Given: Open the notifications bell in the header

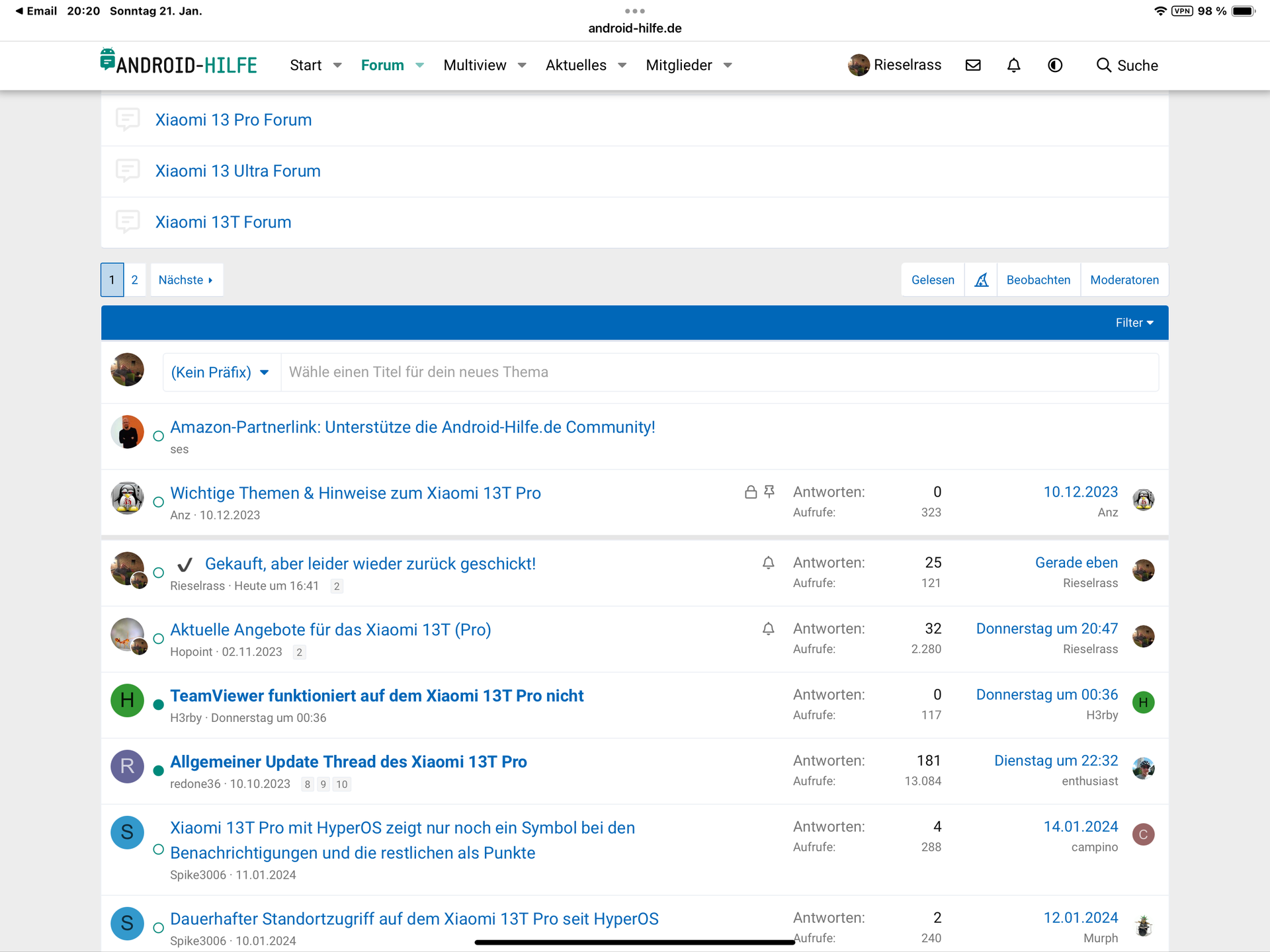Looking at the screenshot, I should coord(1013,65).
